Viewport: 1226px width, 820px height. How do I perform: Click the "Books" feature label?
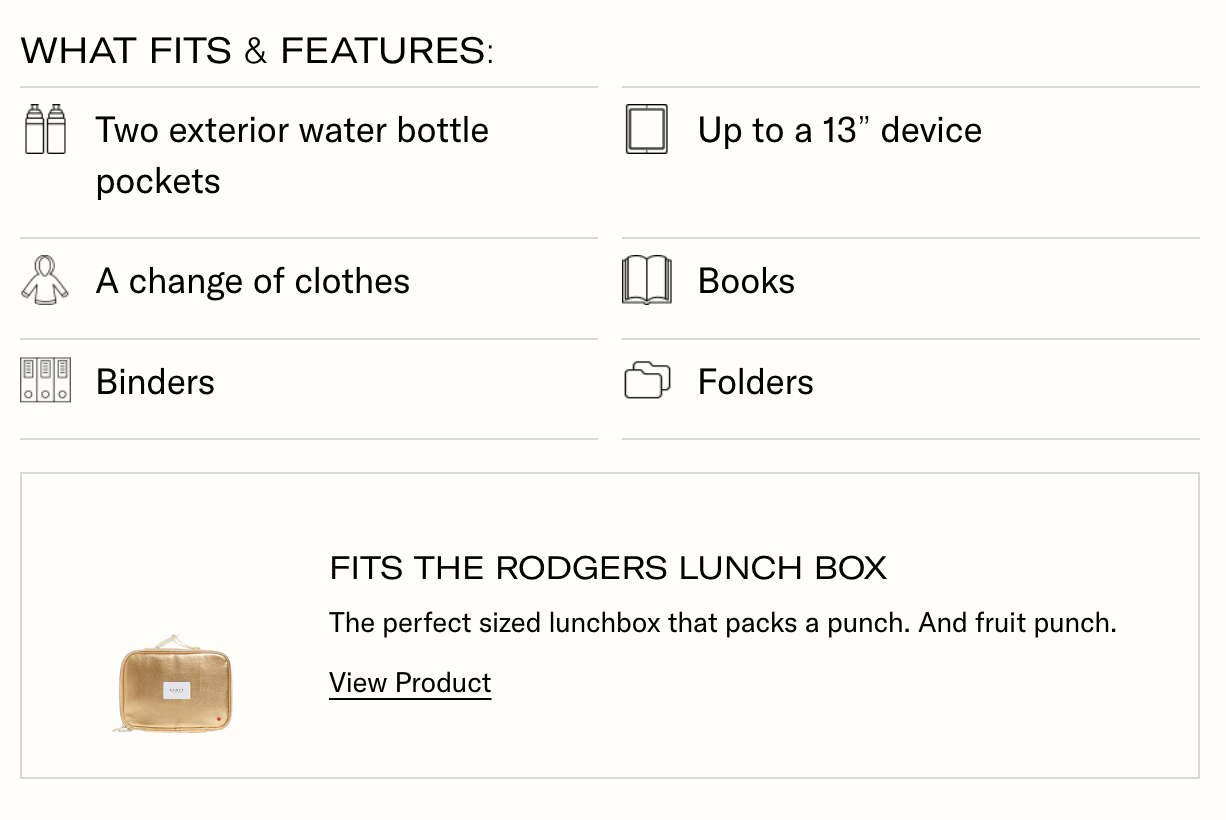point(746,281)
